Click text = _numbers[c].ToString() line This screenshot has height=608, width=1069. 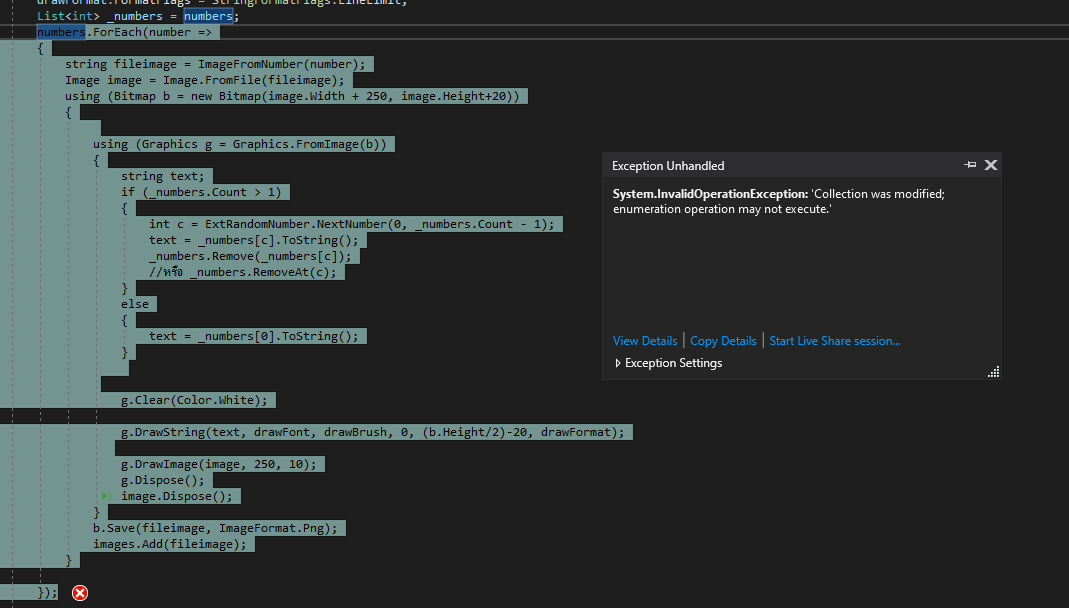254,240
